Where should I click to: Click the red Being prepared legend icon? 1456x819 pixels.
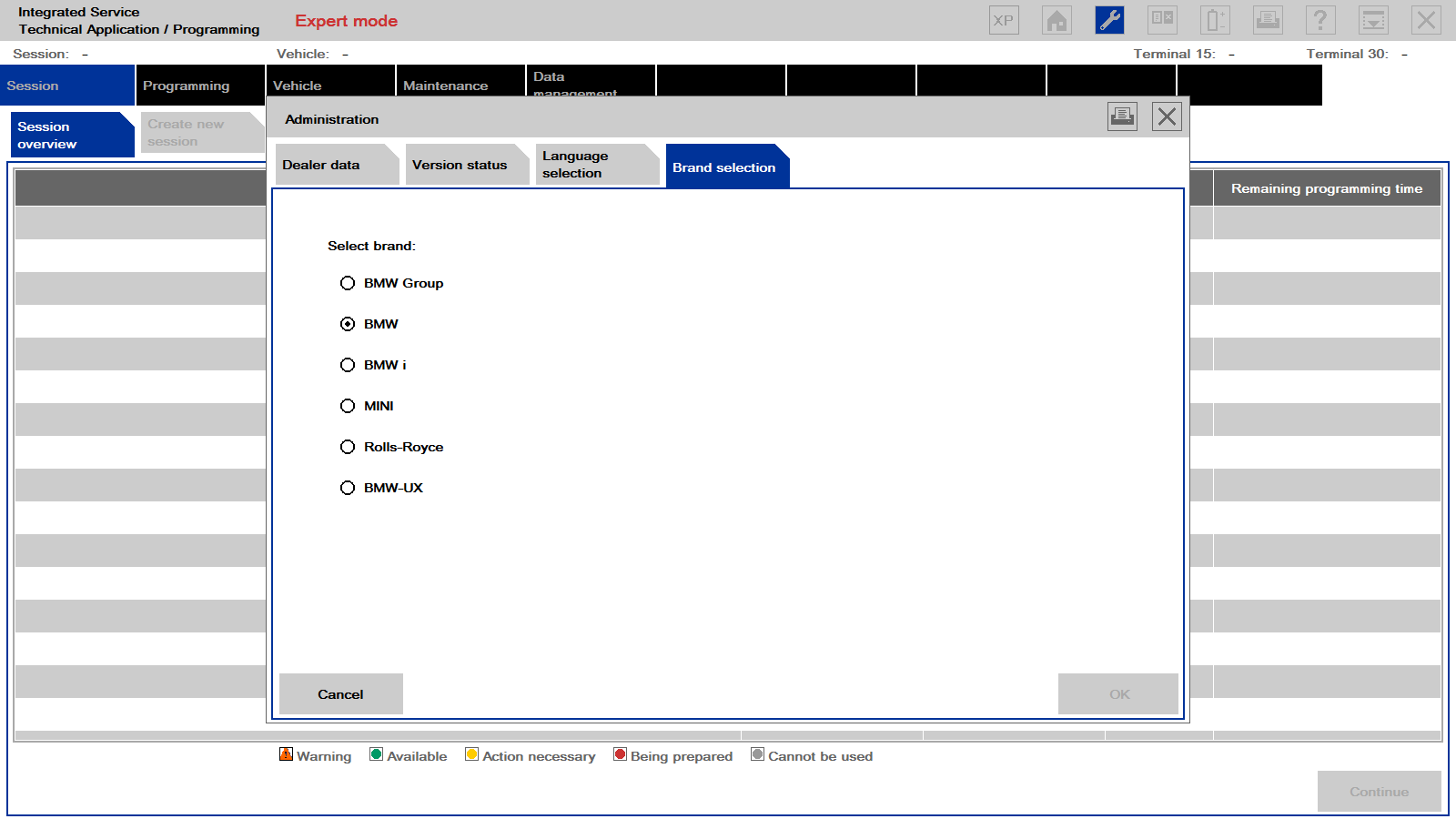[621, 754]
